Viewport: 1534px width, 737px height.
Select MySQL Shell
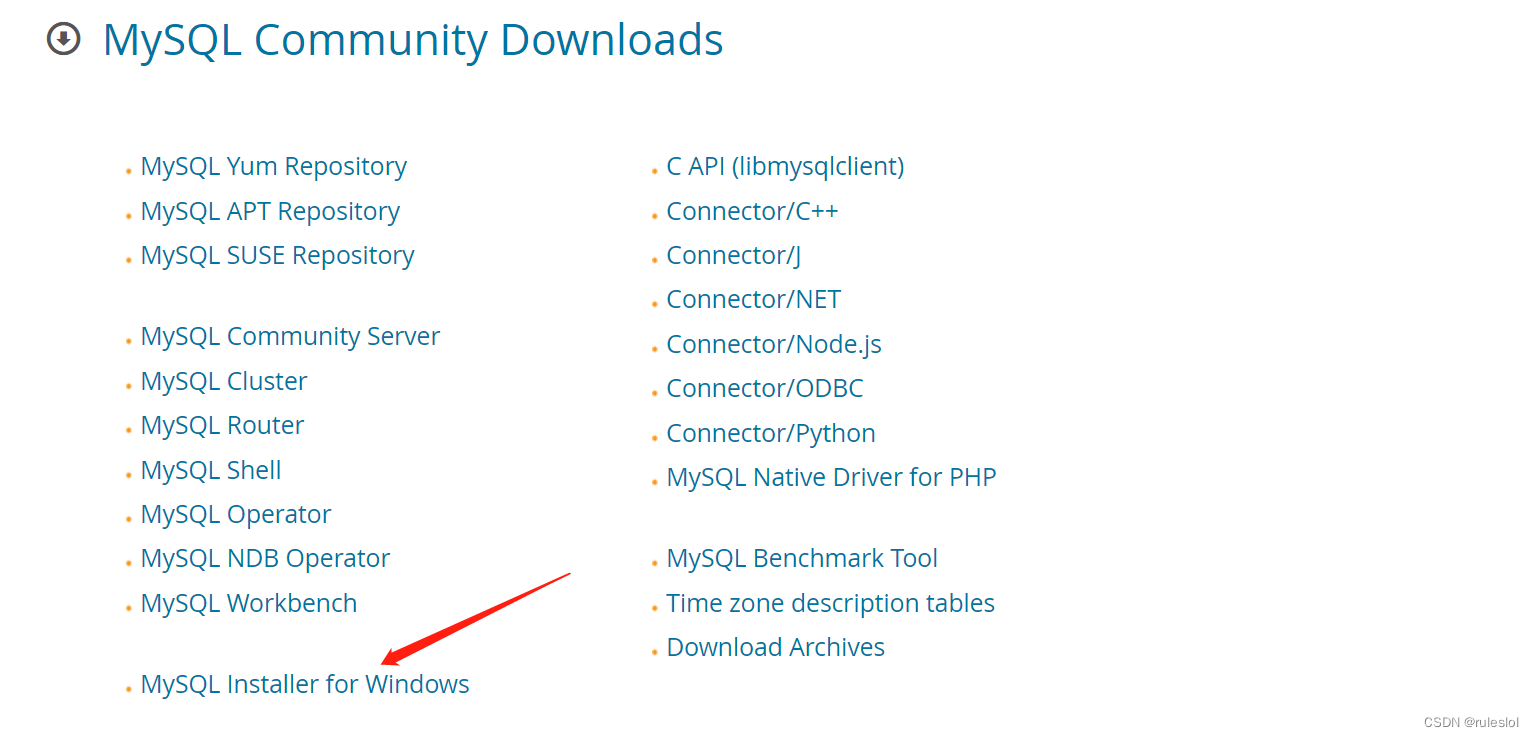(211, 470)
